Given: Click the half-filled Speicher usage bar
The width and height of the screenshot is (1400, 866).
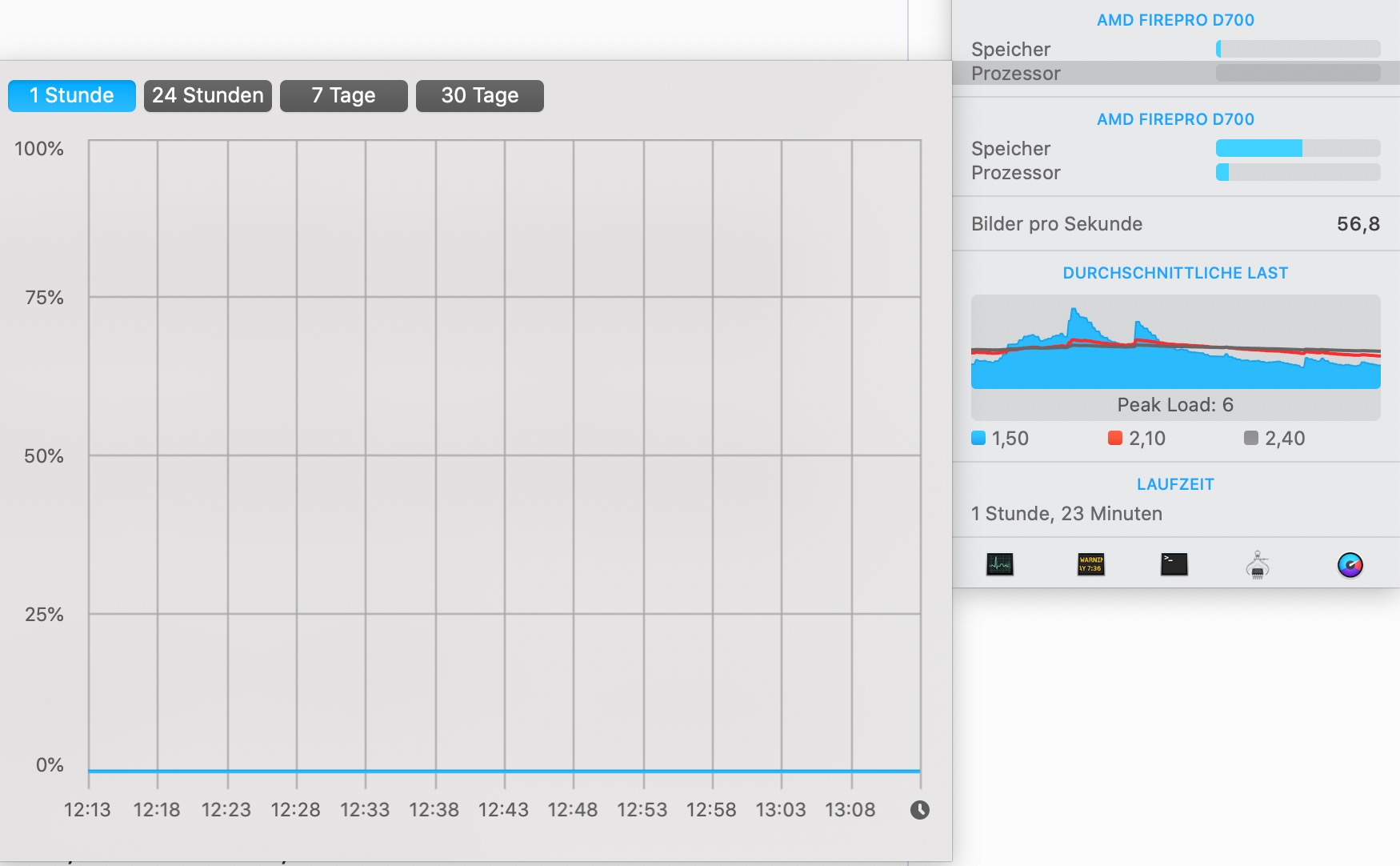Looking at the screenshot, I should [x=1298, y=148].
